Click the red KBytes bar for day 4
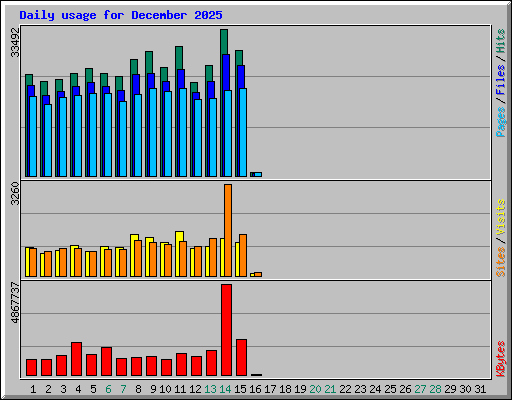 (x=76, y=359)
